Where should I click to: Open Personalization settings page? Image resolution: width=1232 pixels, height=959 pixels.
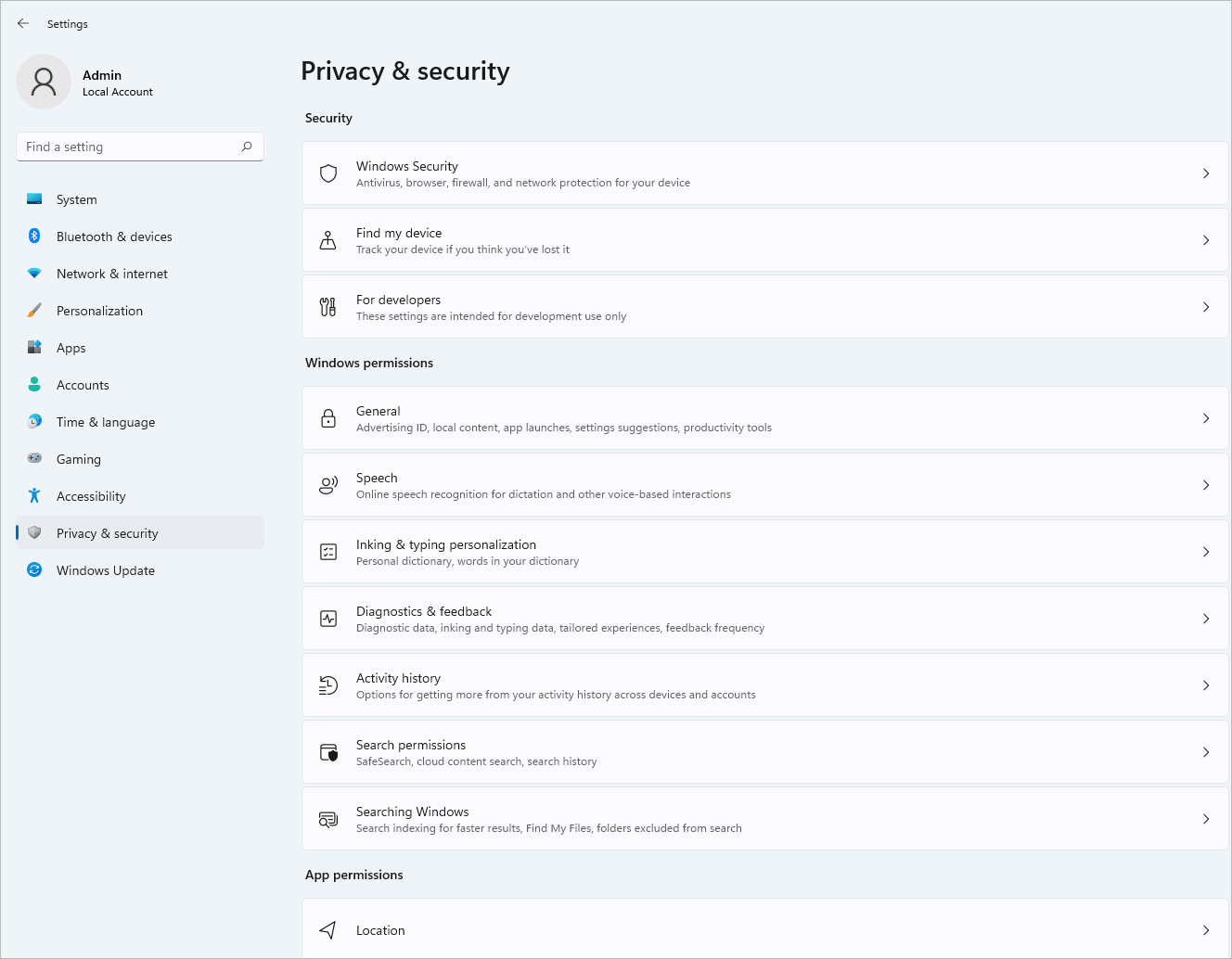click(x=140, y=311)
